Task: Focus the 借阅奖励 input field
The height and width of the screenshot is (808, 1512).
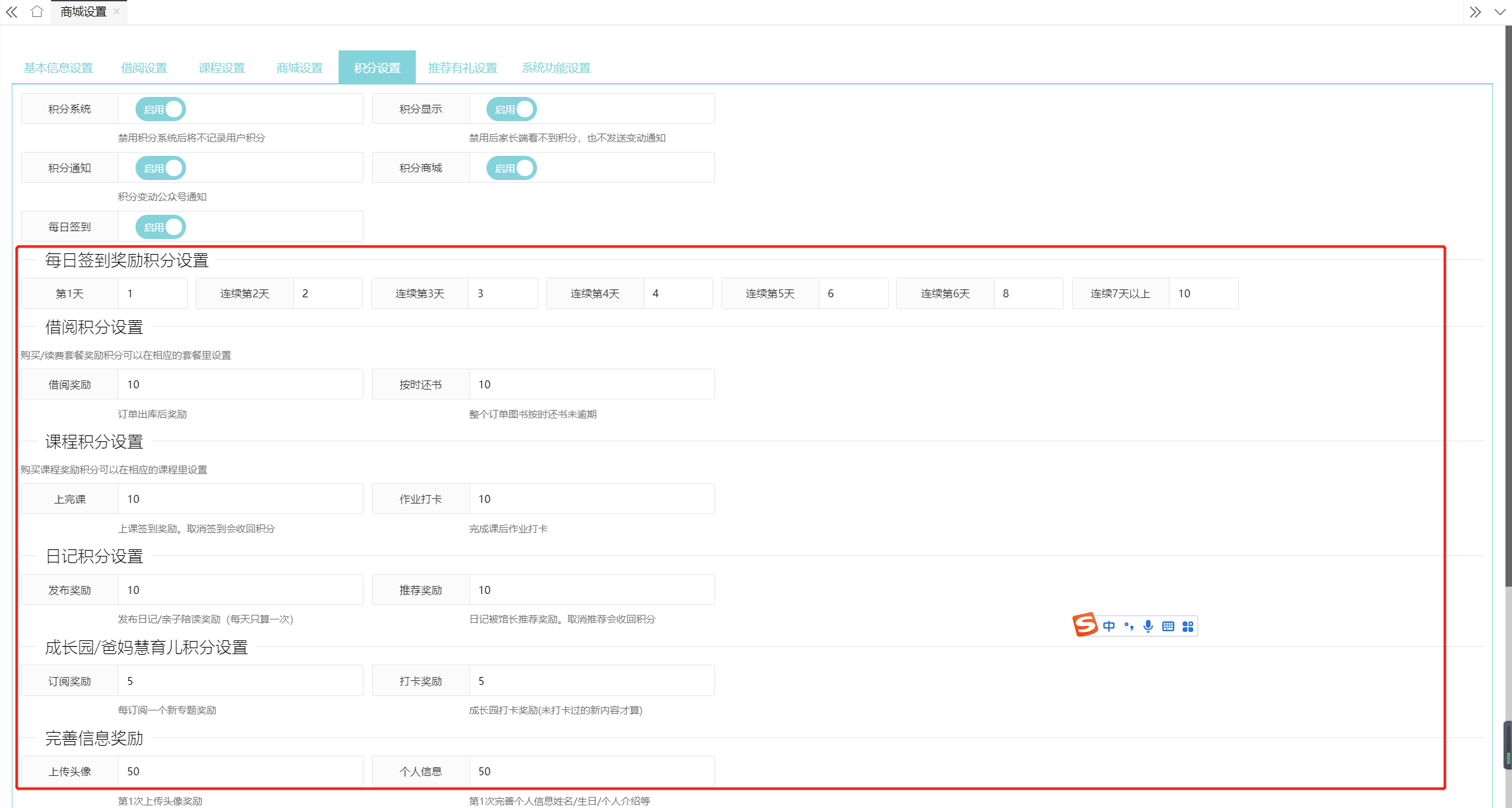Action: (240, 384)
